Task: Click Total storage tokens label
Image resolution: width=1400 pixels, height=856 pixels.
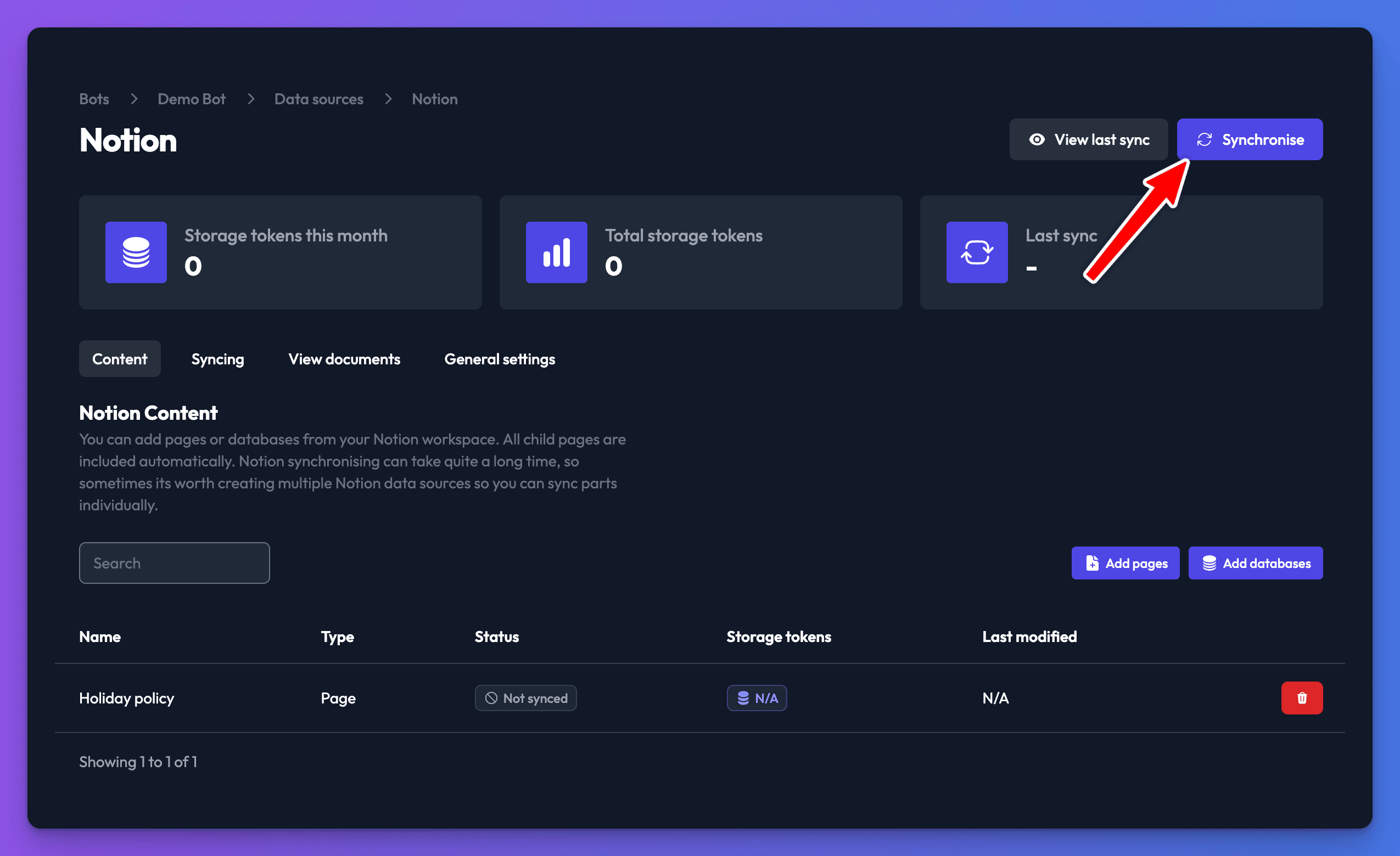Action: tap(684, 235)
